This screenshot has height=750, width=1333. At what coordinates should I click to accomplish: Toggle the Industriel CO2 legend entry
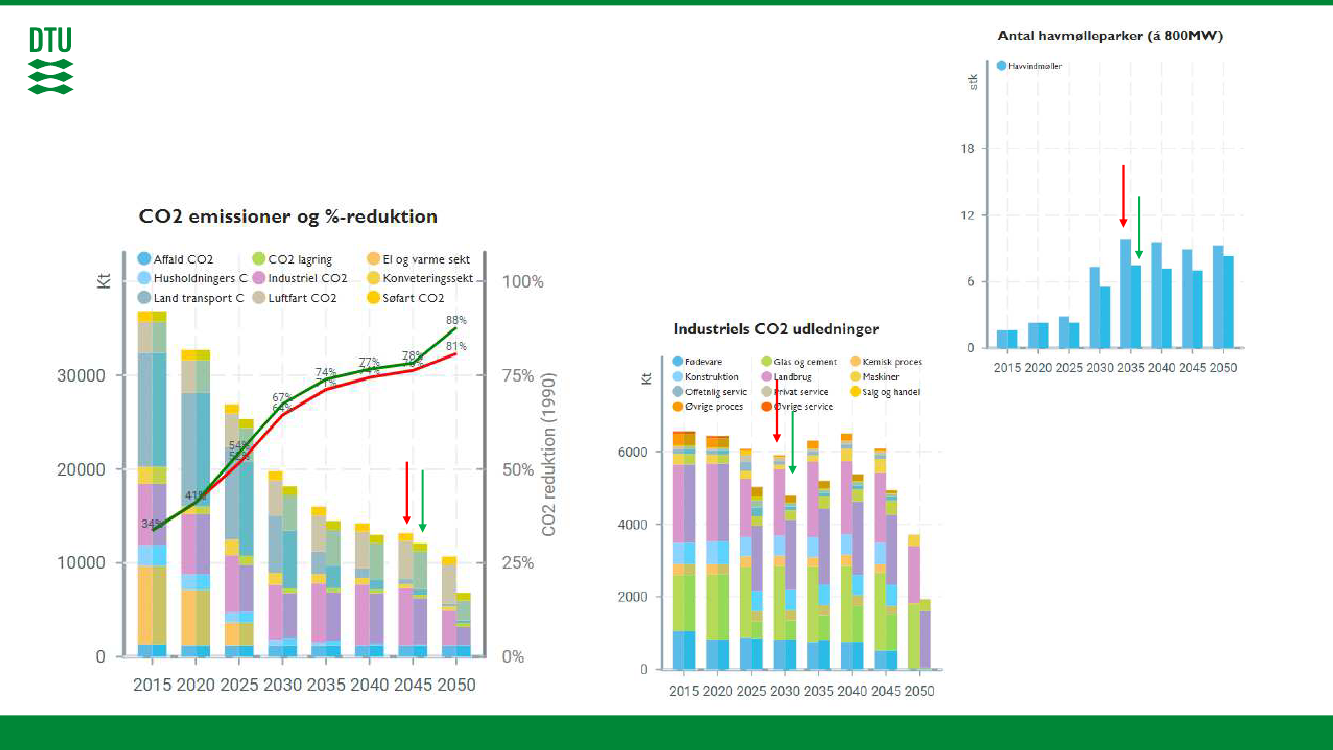pyautogui.click(x=300, y=278)
